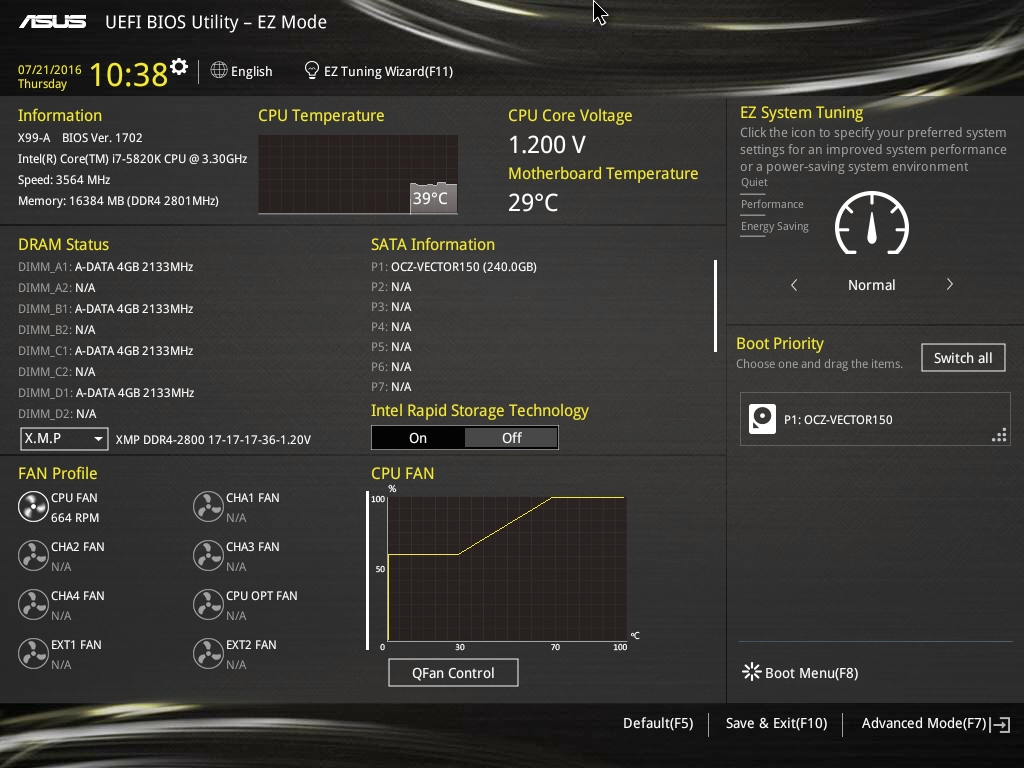Open Boot Menu(F8)
The image size is (1024, 768).
click(x=800, y=673)
